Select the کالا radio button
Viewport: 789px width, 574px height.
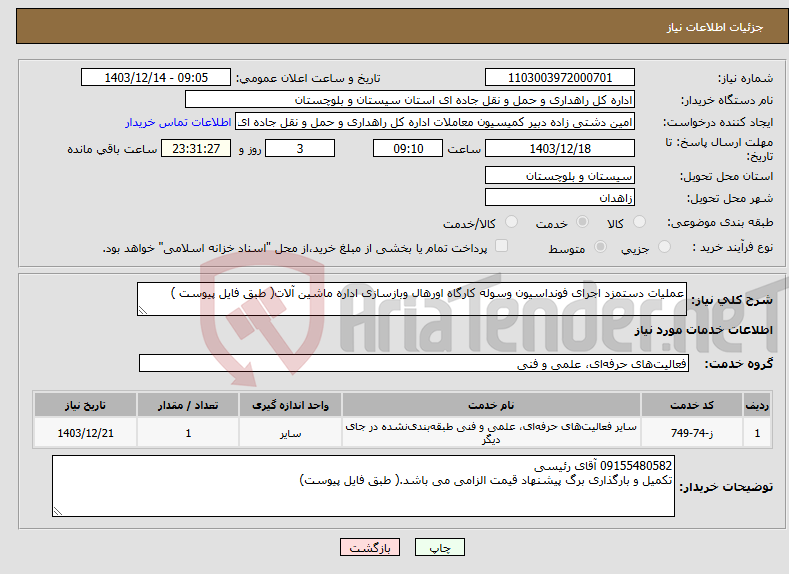(x=639, y=222)
